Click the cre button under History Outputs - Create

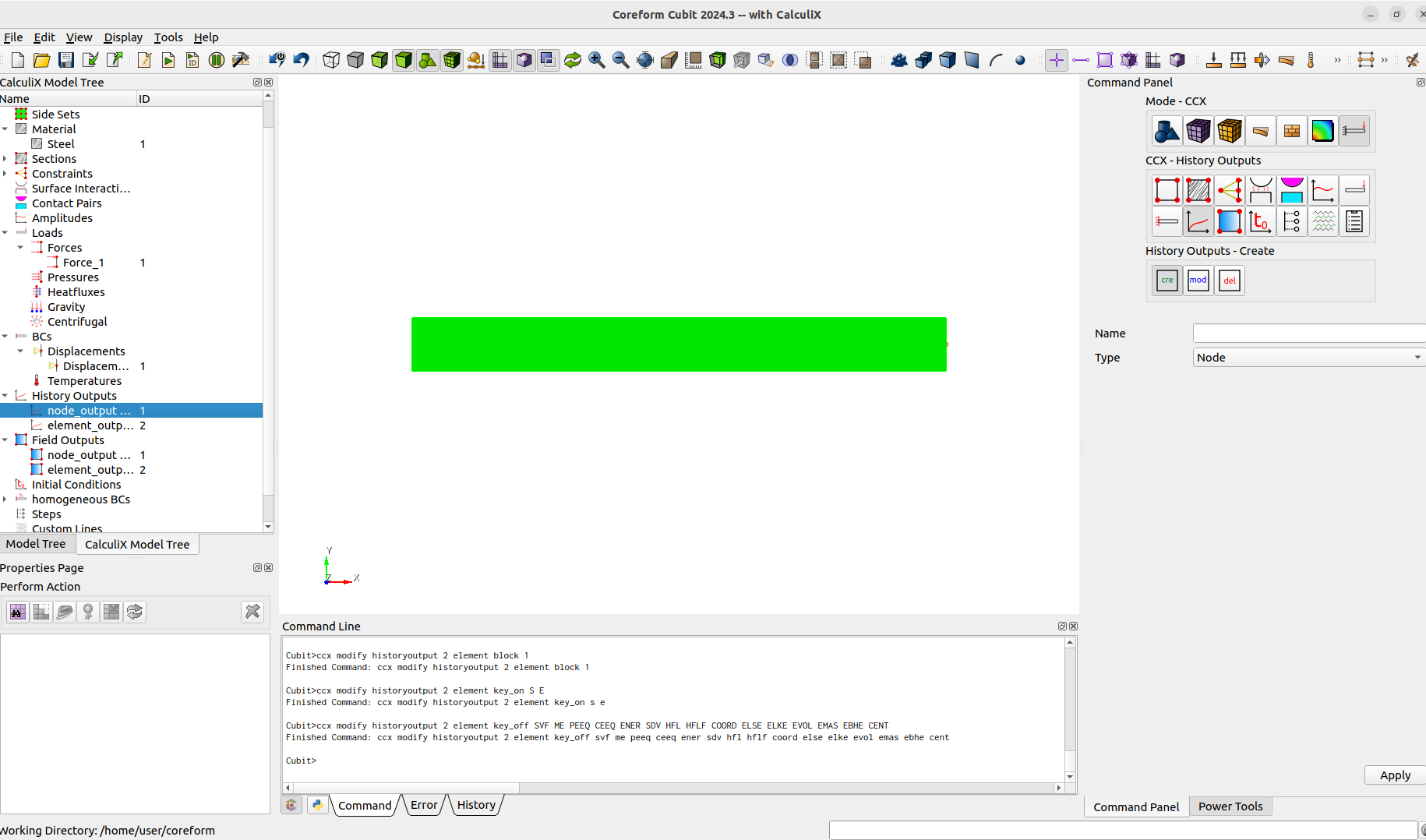coord(1167,280)
